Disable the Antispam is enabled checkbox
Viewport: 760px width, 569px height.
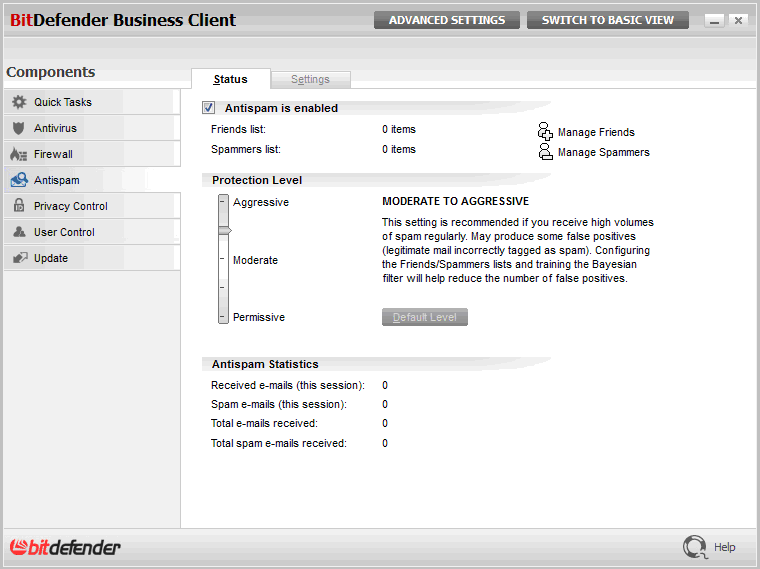pyautogui.click(x=208, y=108)
